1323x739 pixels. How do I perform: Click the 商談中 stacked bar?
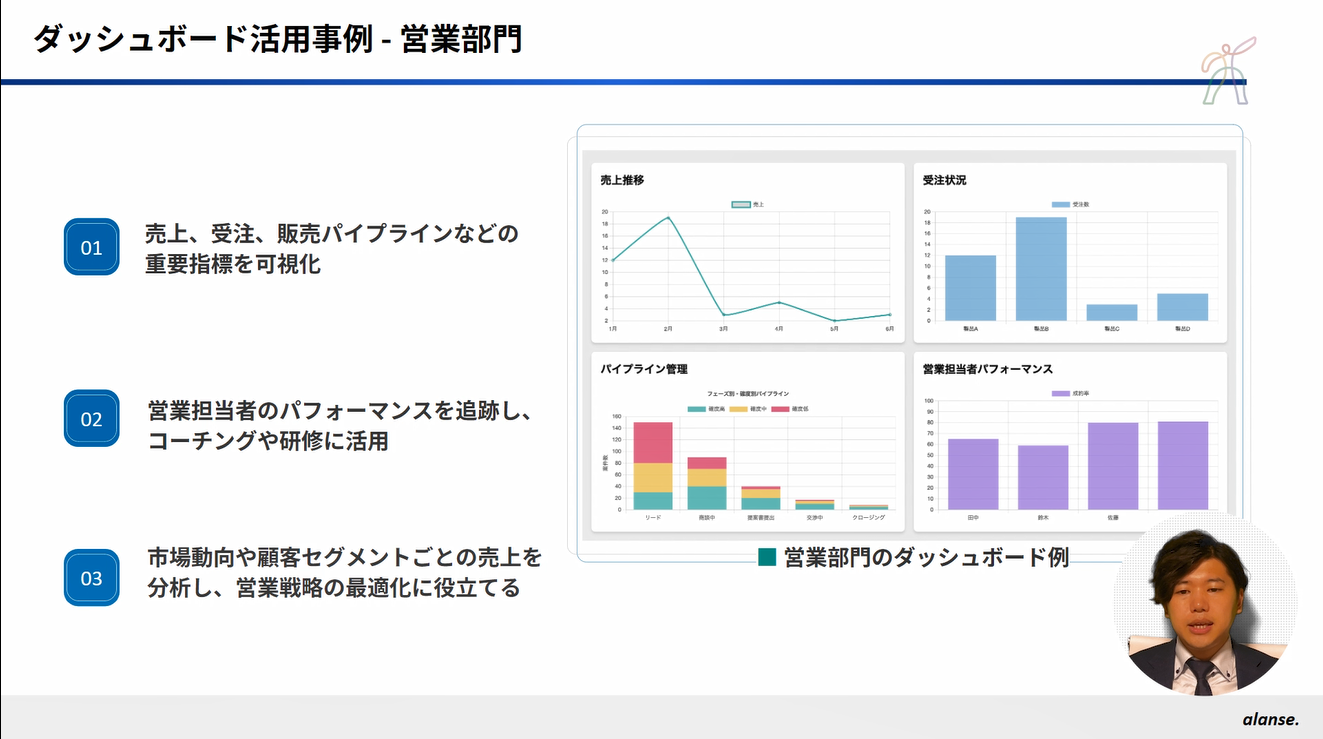(707, 483)
